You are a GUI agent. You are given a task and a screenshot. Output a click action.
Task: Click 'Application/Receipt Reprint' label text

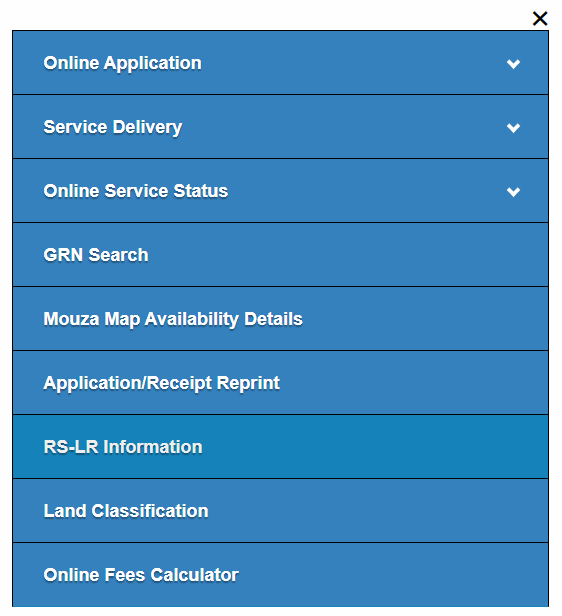pos(161,383)
